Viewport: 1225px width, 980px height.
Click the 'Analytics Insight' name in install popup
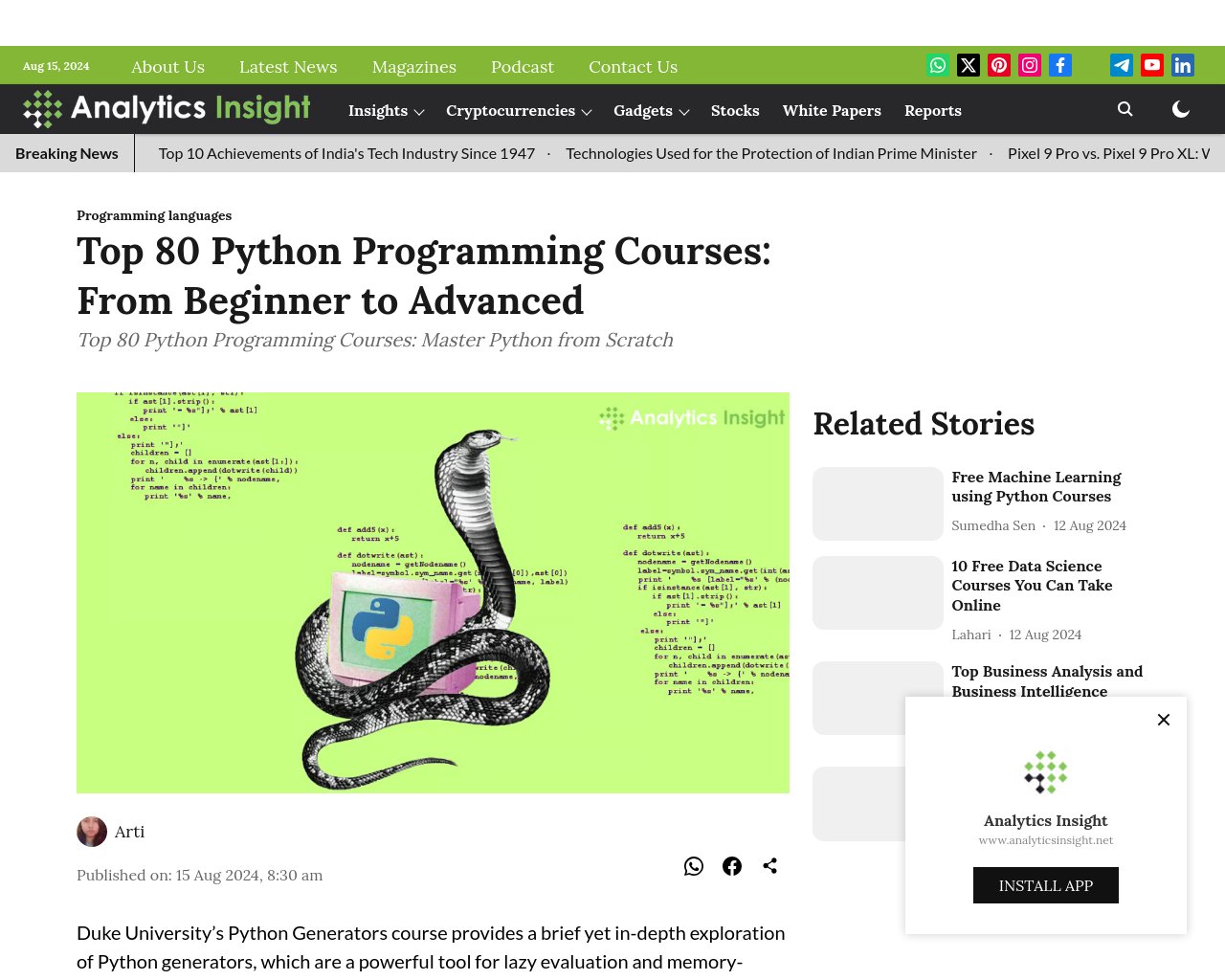[1046, 820]
